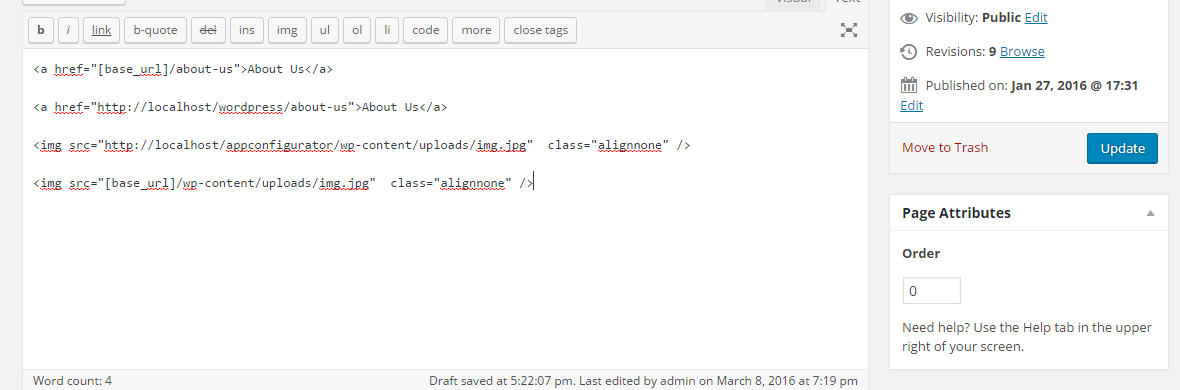Viewport: 1180px width, 390px height.
Task: Insert list item with li button
Action: (387, 30)
